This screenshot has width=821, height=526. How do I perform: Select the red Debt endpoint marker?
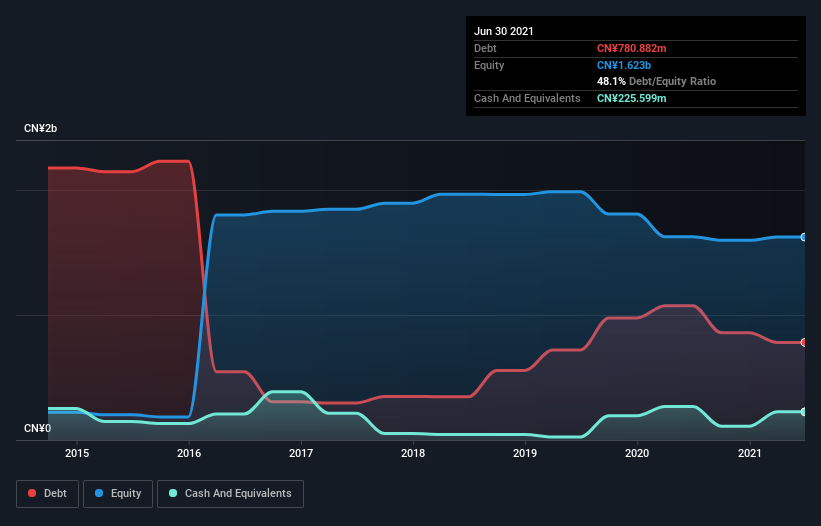[x=804, y=342]
